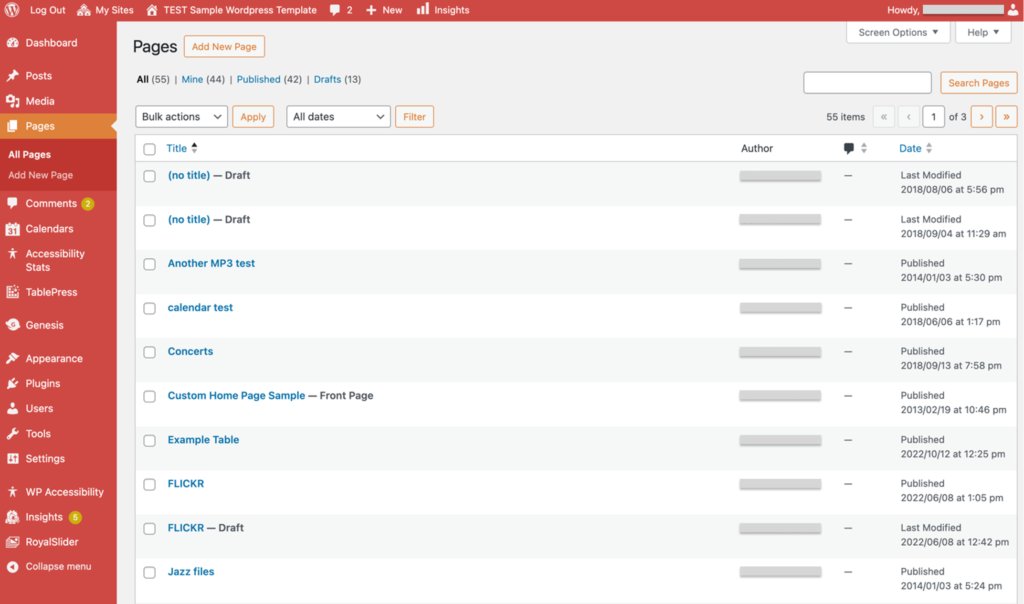Expand the All dates filter dropdown
The height and width of the screenshot is (604, 1024).
pos(337,117)
